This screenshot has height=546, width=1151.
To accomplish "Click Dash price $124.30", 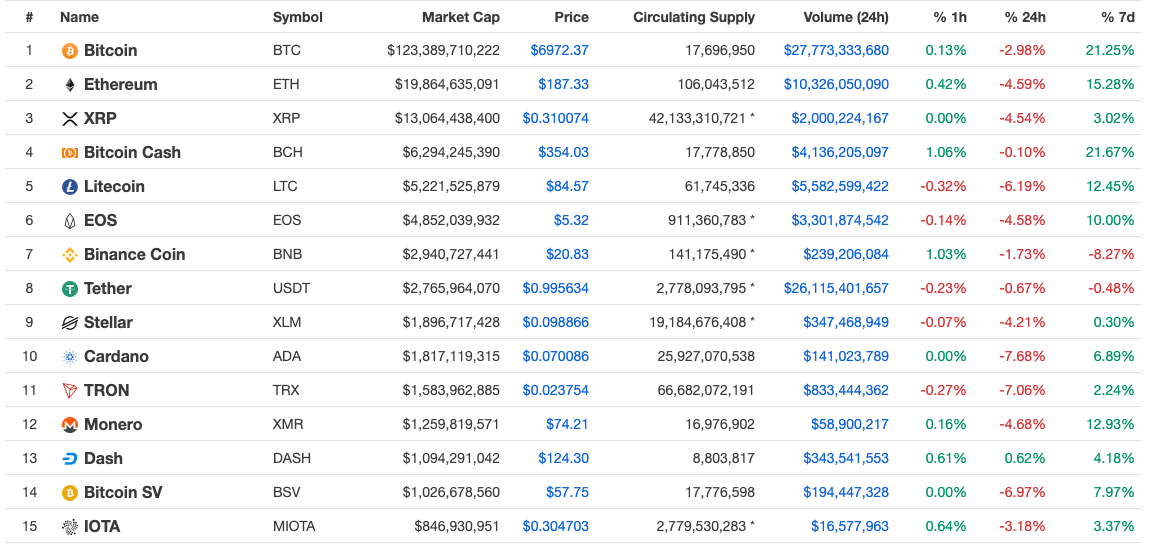I will click(x=563, y=459).
